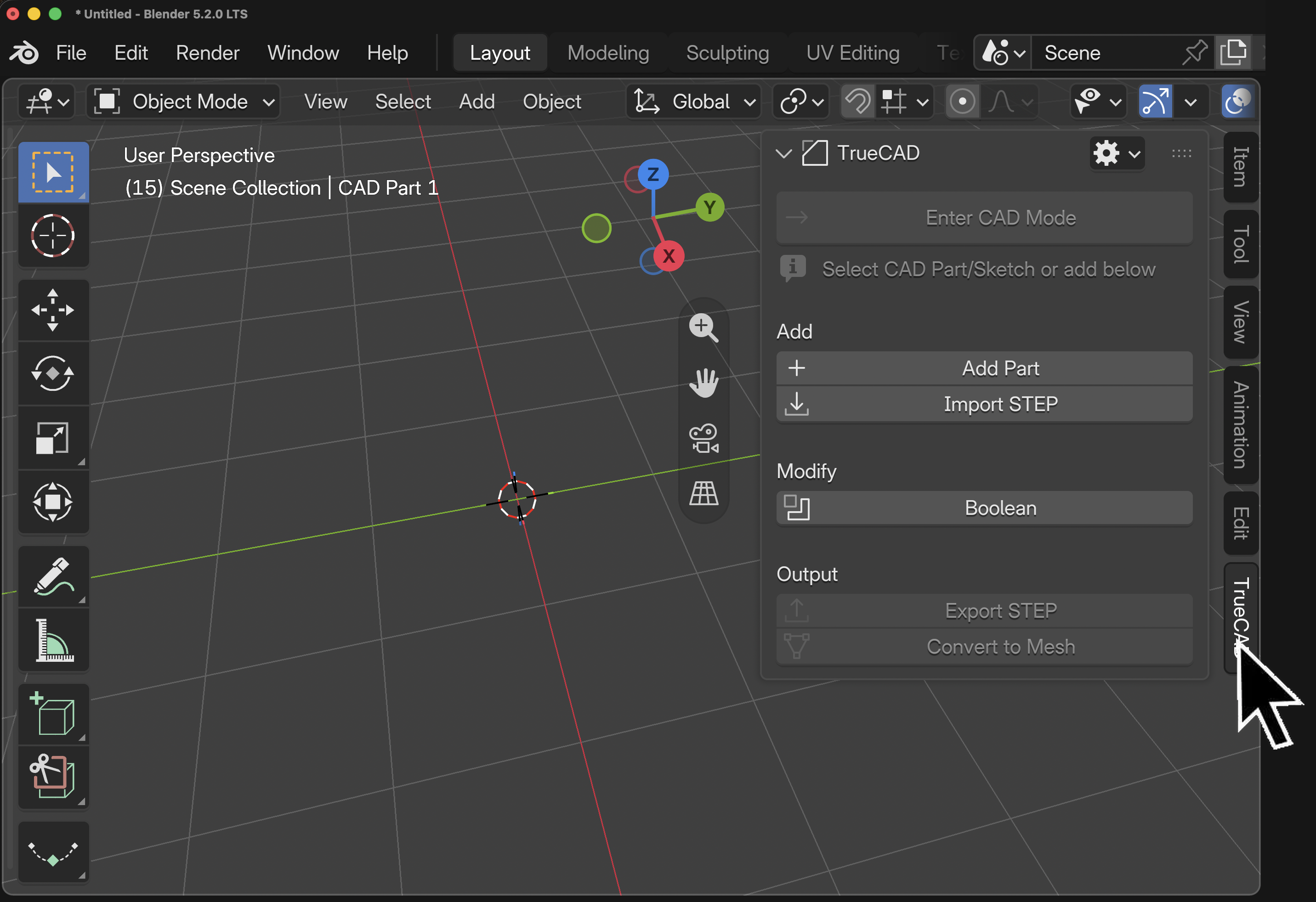The height and width of the screenshot is (902, 1316).
Task: Activate the 3D Cursor tool
Action: click(x=53, y=236)
